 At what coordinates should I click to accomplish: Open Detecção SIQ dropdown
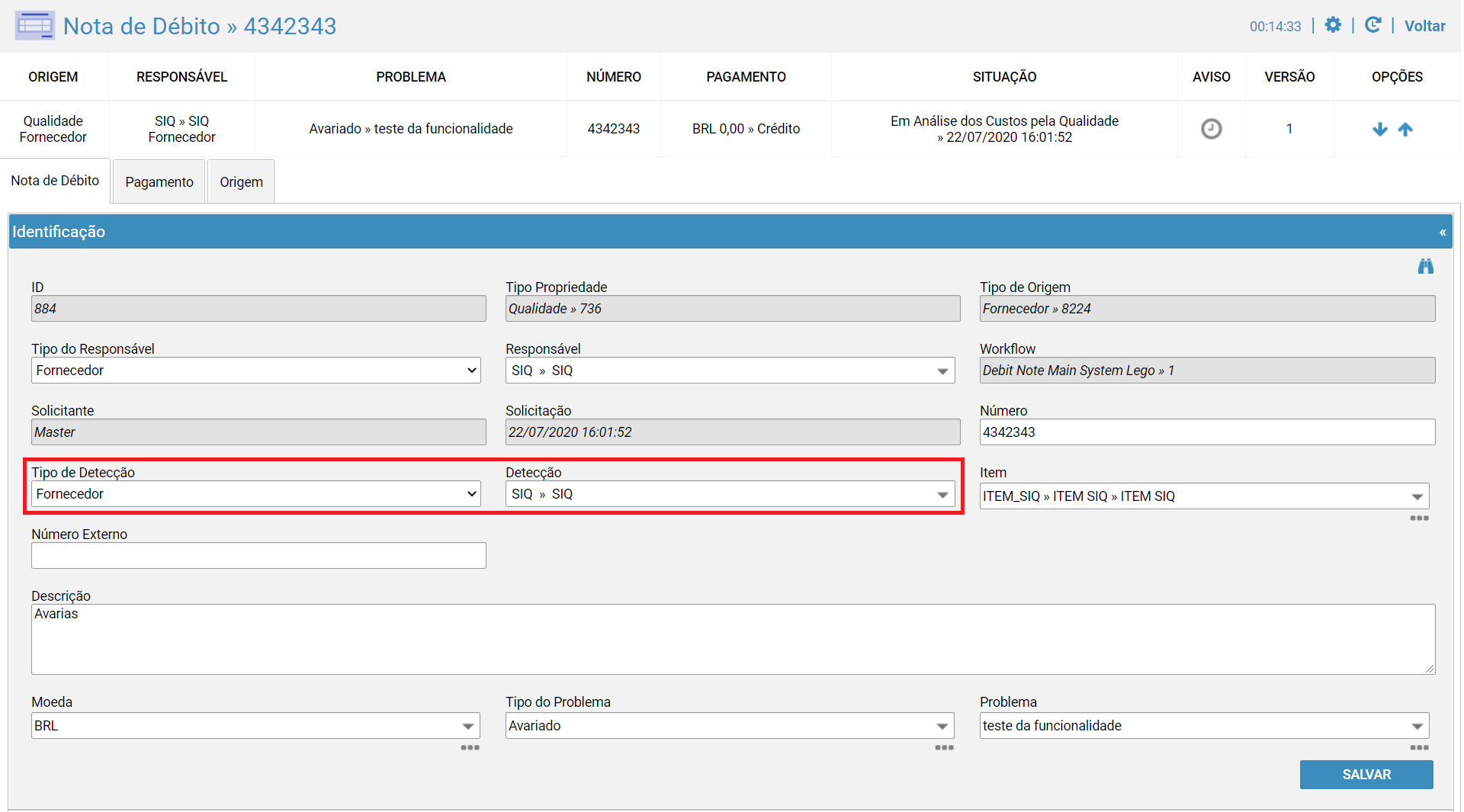click(x=730, y=494)
